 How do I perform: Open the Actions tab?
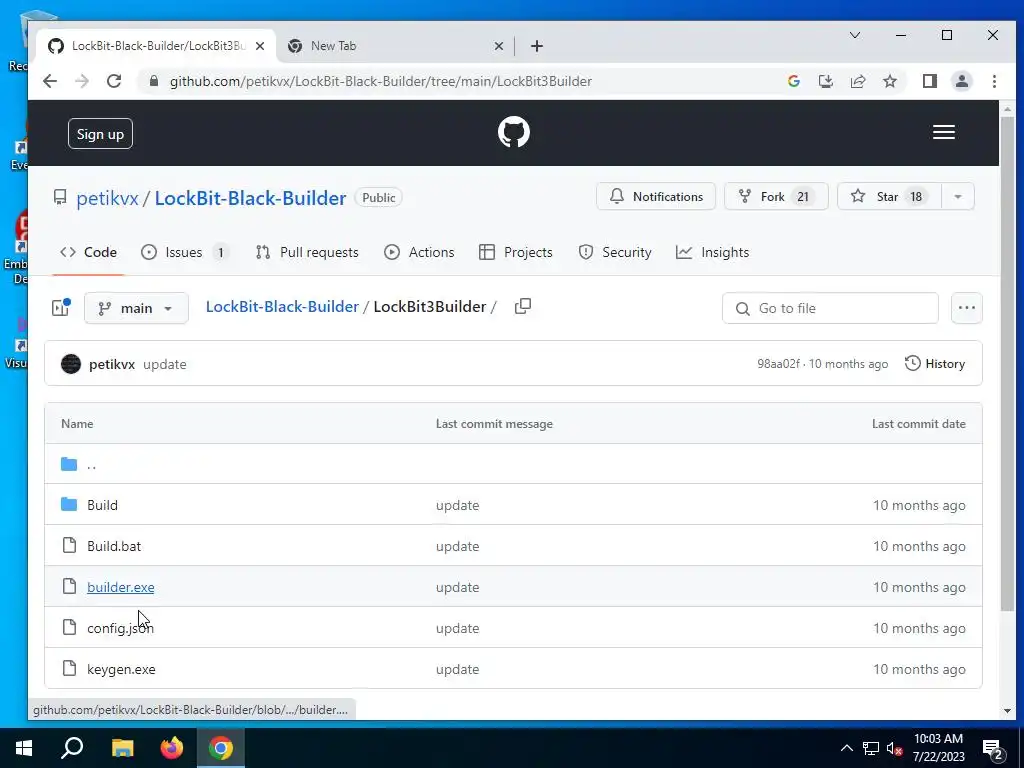pos(419,252)
